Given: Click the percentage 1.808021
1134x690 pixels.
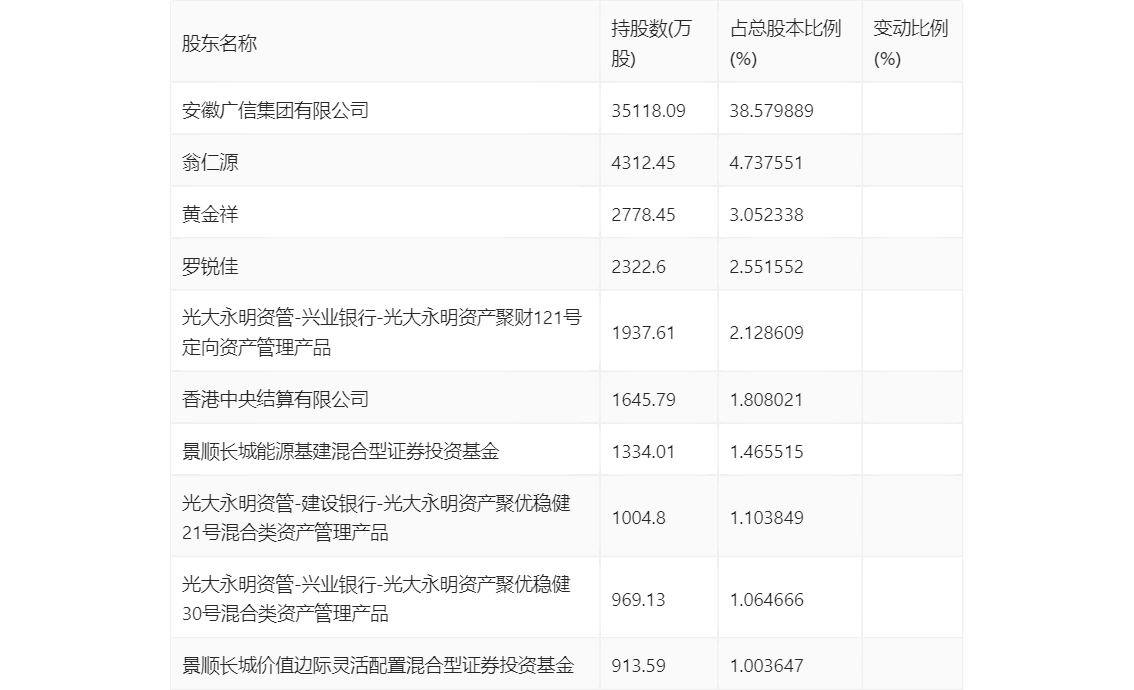Looking at the screenshot, I should point(766,400).
